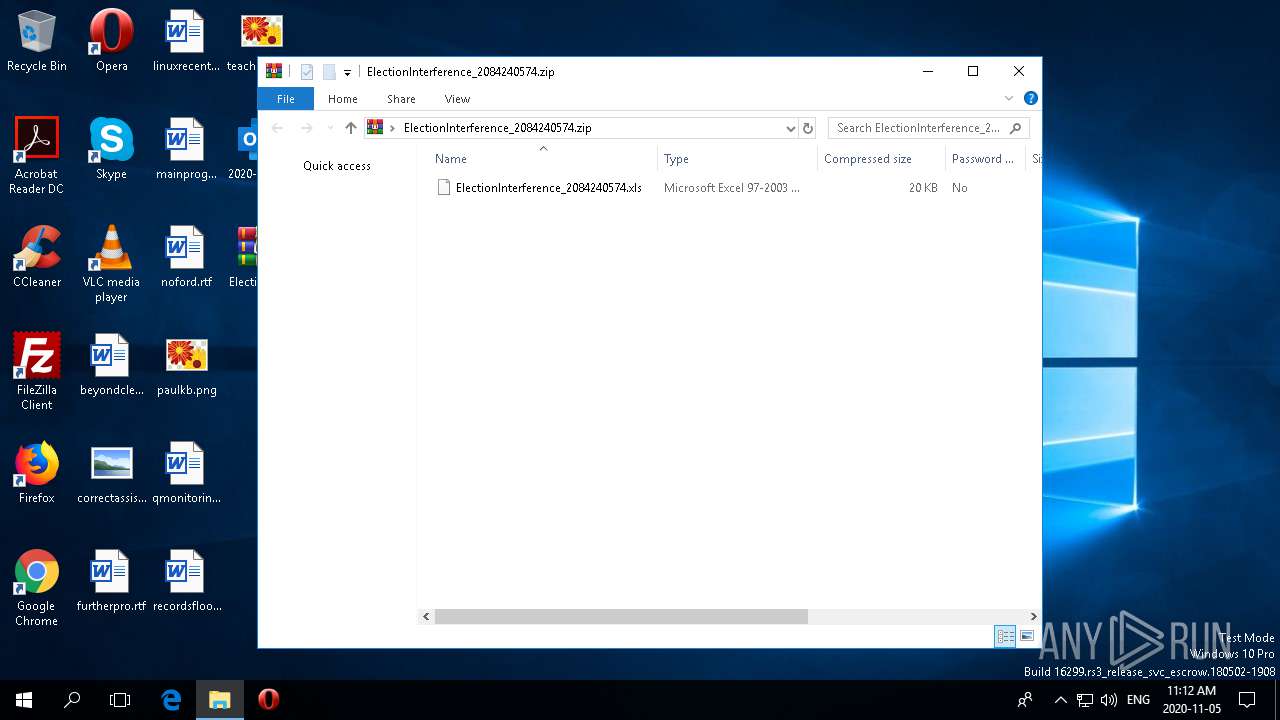Click New folder quick access toolbar icon

pyautogui.click(x=328, y=72)
